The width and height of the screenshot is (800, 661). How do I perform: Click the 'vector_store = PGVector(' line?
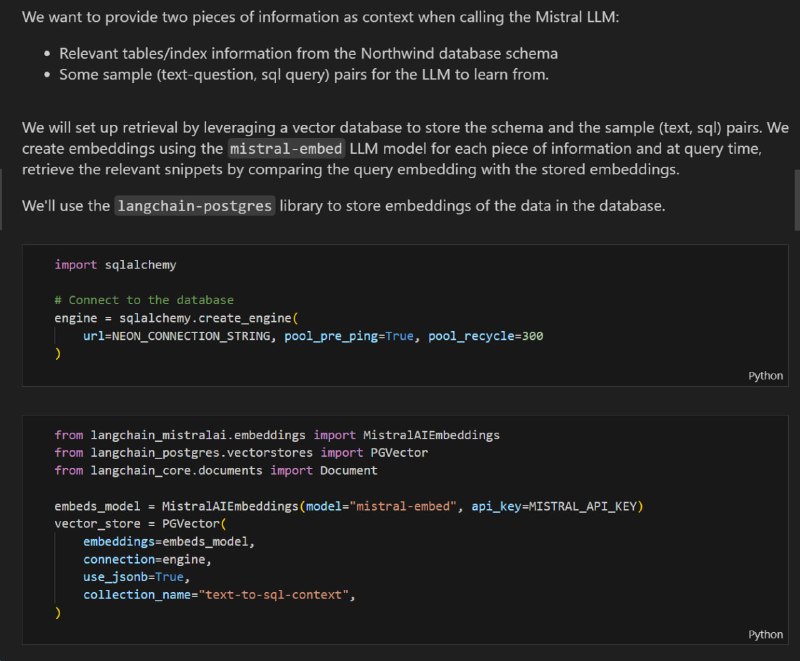(140, 524)
